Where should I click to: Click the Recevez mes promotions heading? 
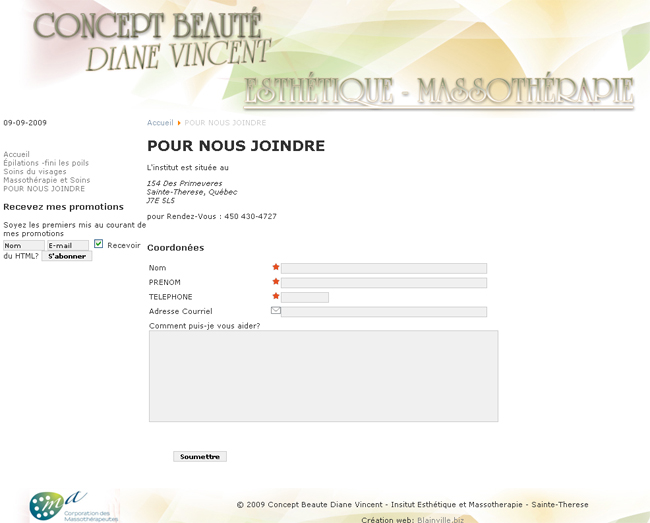63,207
